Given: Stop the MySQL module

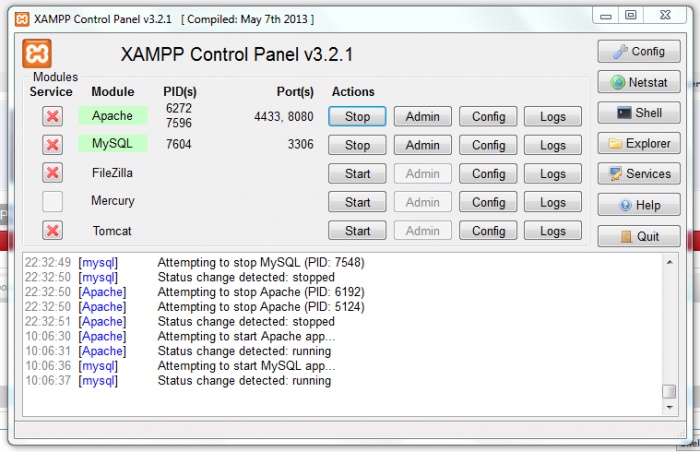Looking at the screenshot, I should (357, 145).
